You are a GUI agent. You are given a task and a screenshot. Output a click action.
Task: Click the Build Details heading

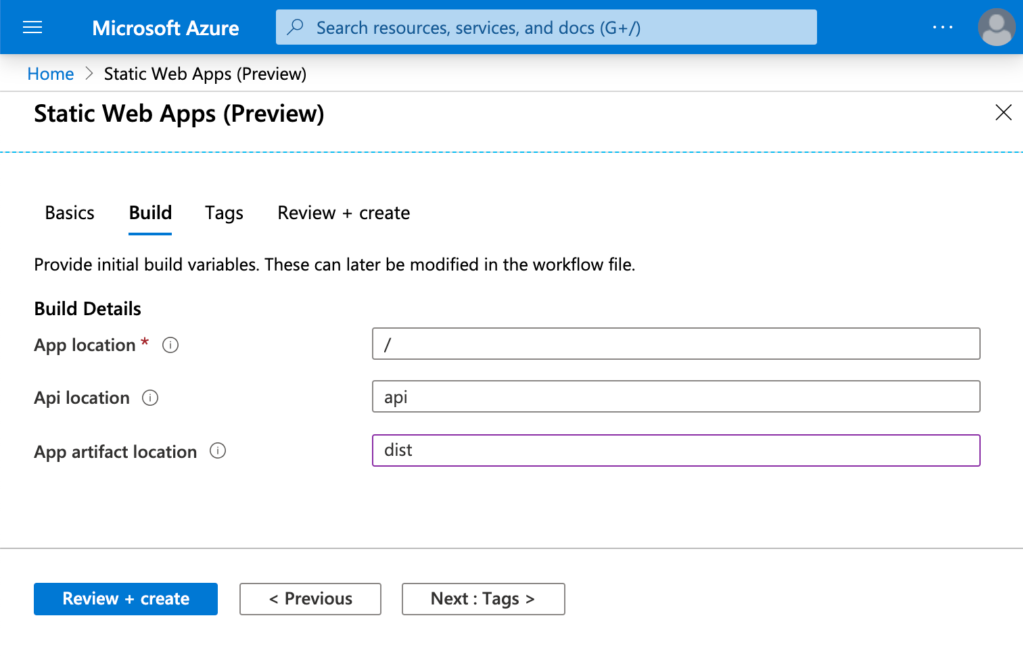87,309
